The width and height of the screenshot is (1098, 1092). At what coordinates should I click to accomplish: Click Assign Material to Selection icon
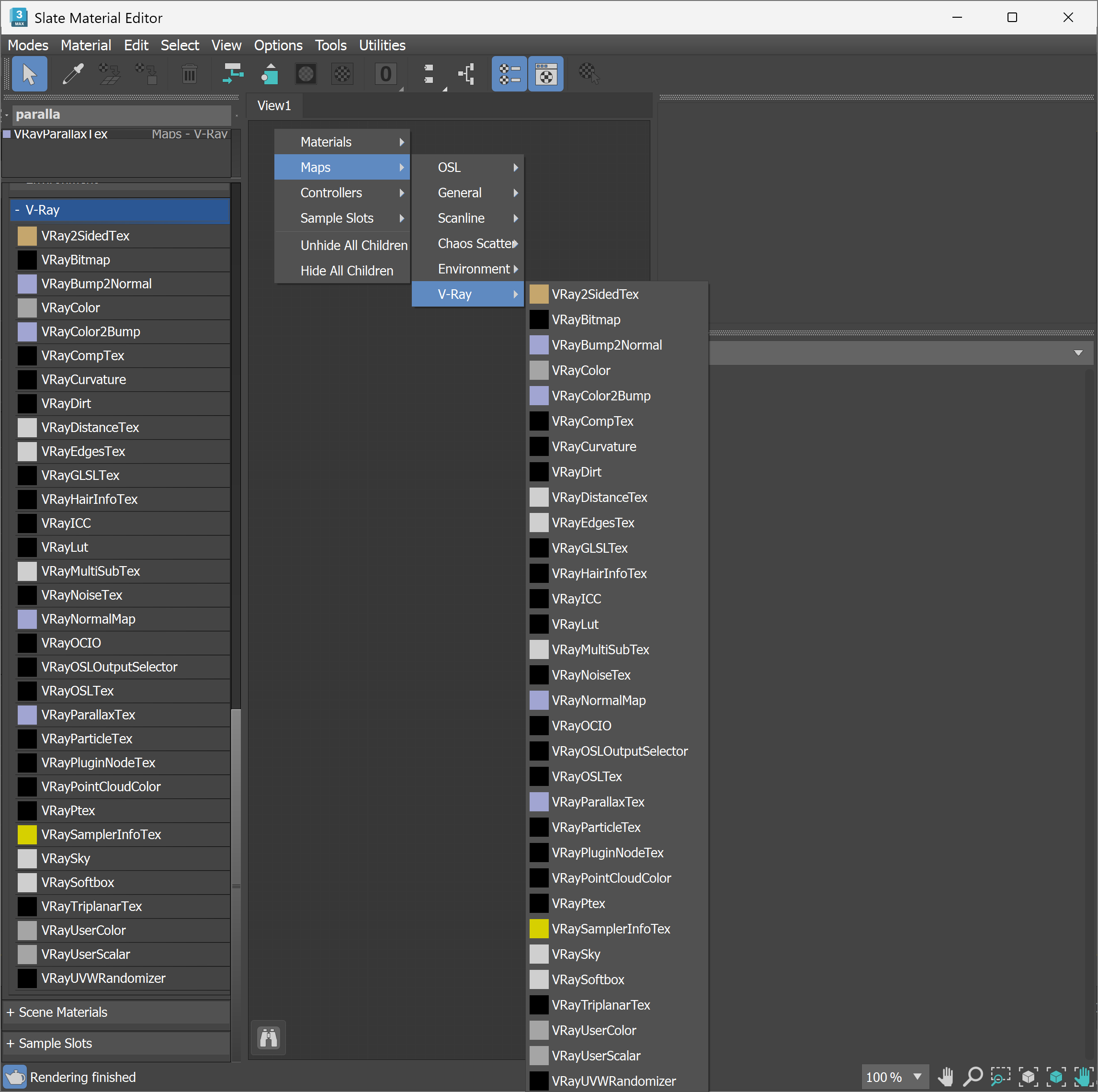pos(146,74)
